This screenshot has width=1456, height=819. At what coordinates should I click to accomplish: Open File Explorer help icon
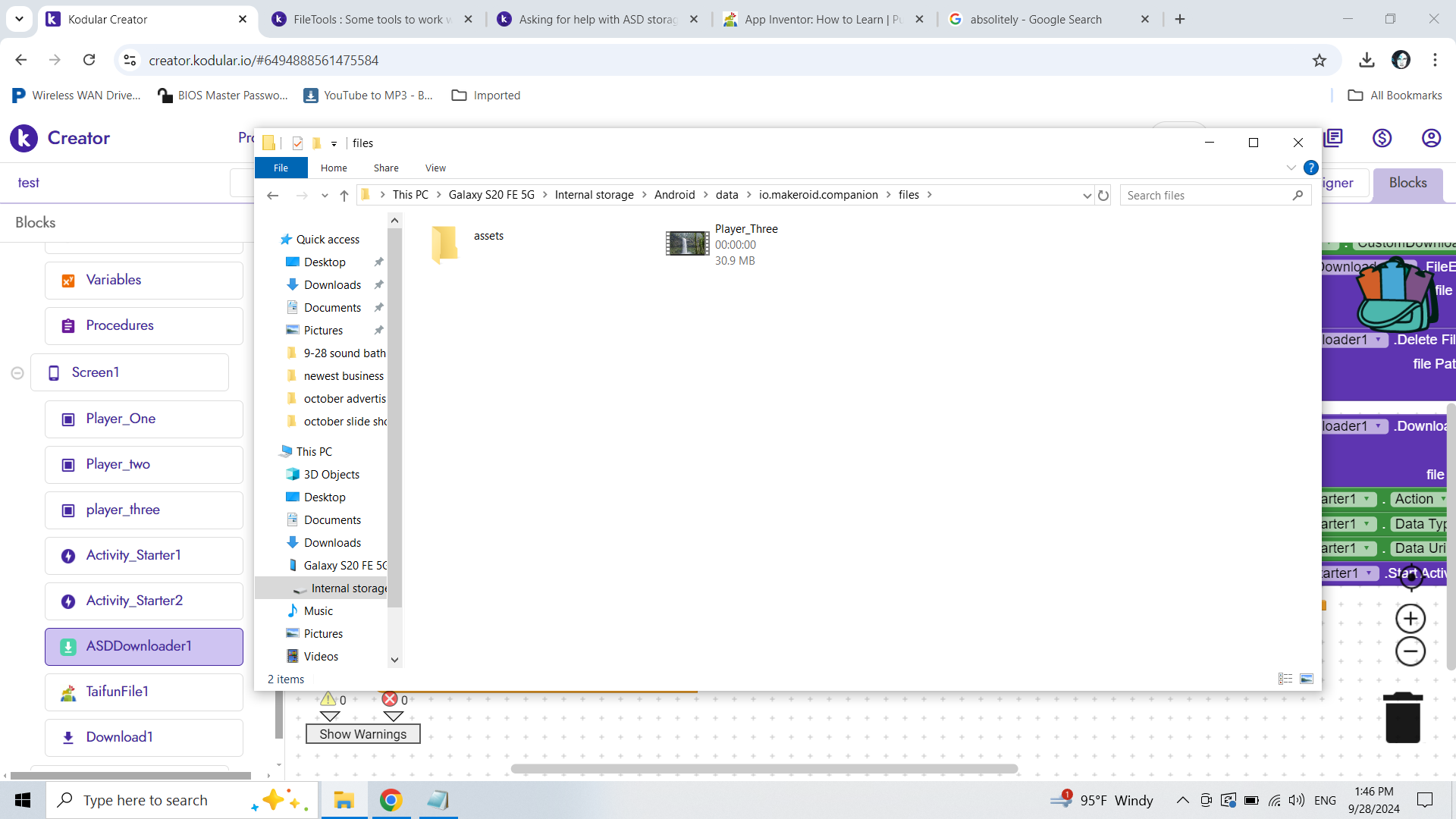point(1310,168)
